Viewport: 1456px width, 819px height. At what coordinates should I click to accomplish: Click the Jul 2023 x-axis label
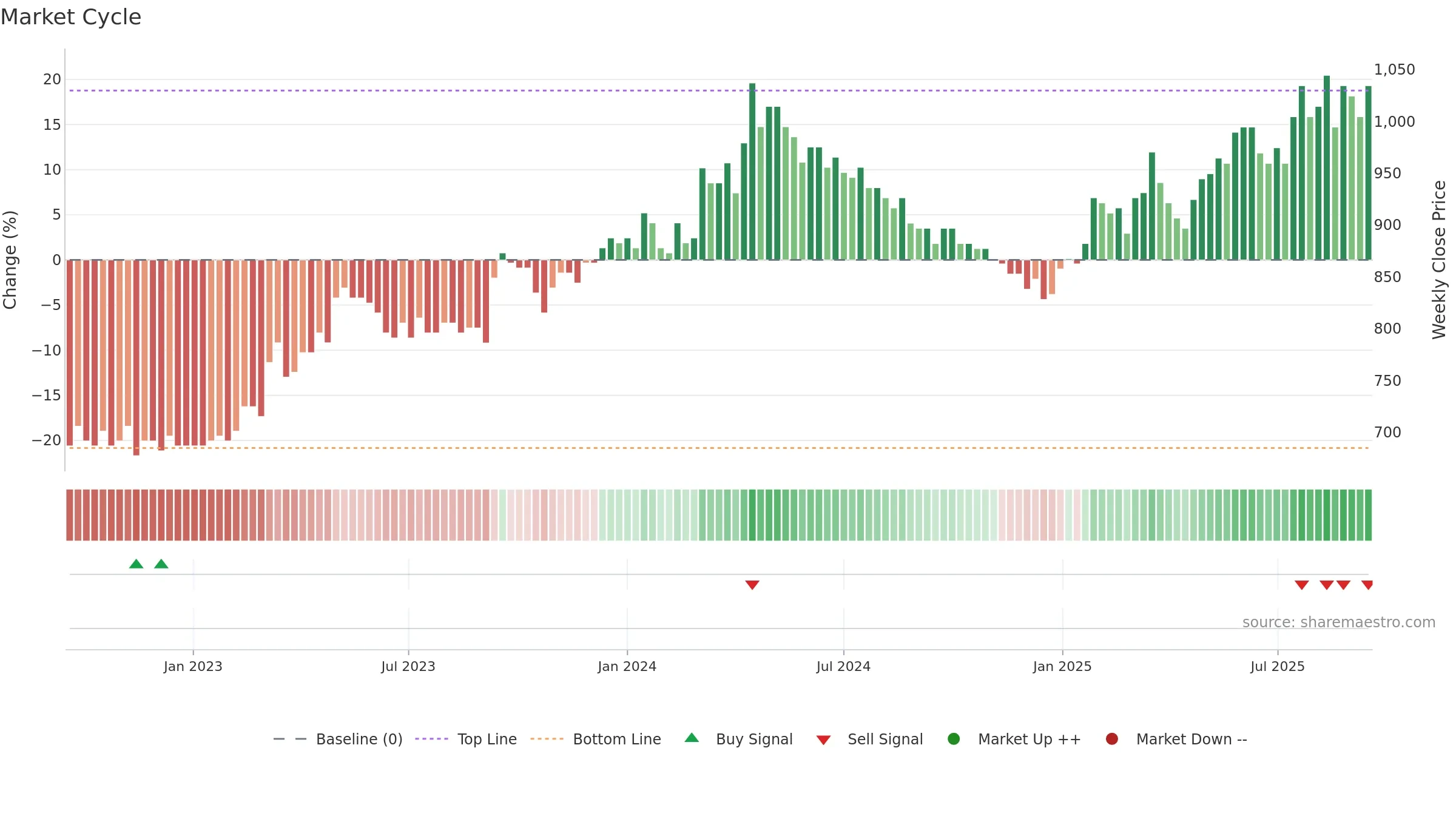coord(408,666)
